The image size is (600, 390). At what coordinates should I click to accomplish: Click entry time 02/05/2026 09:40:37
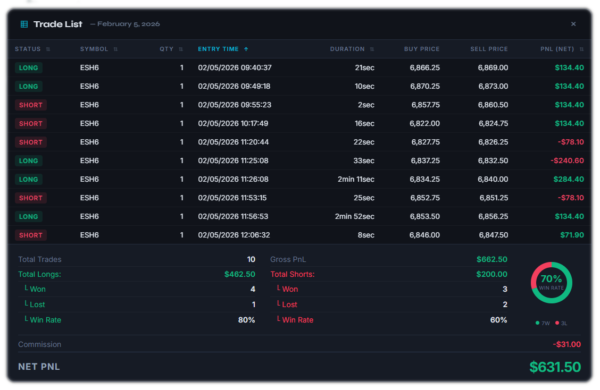pyautogui.click(x=235, y=68)
